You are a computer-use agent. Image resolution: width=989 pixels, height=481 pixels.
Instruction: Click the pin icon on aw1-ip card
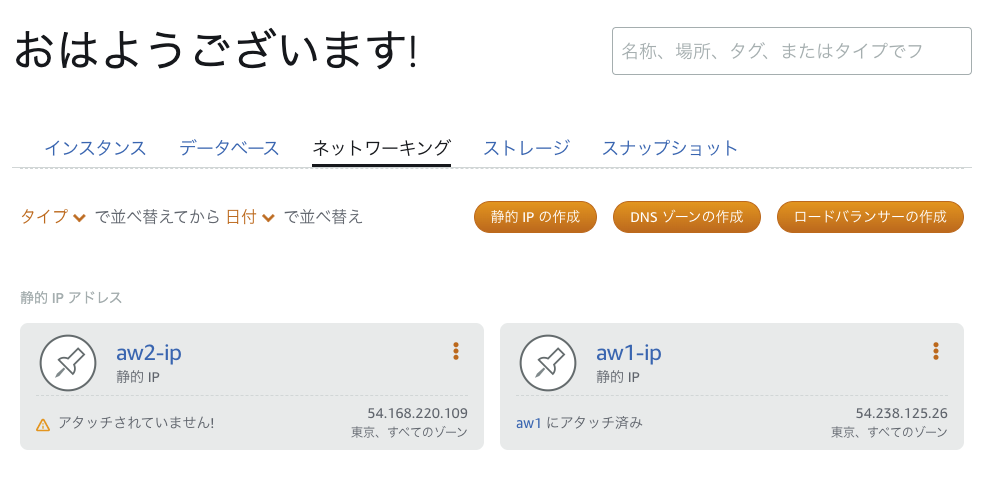[x=548, y=363]
